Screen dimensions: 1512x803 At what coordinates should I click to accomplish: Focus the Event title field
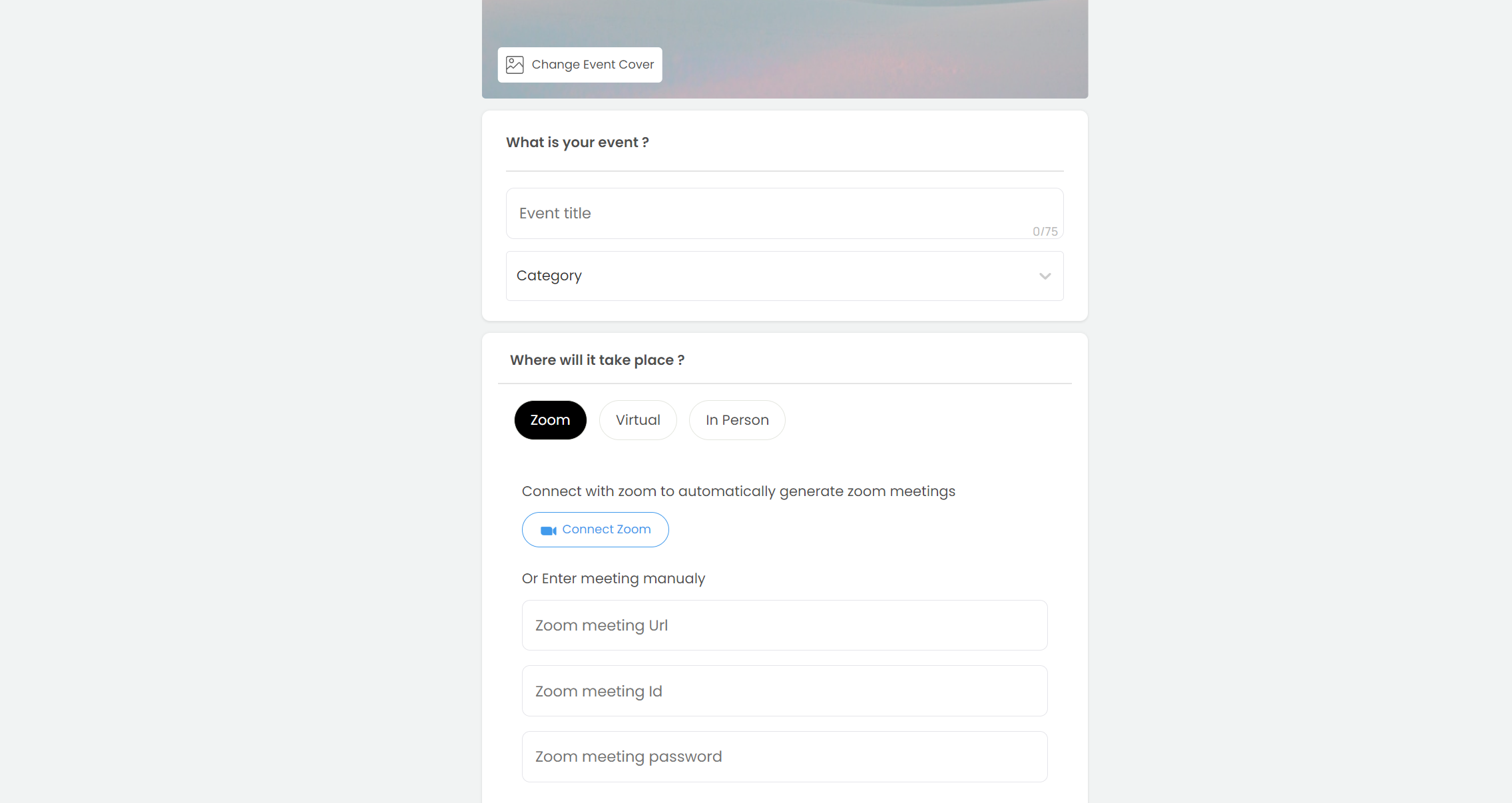766,213
